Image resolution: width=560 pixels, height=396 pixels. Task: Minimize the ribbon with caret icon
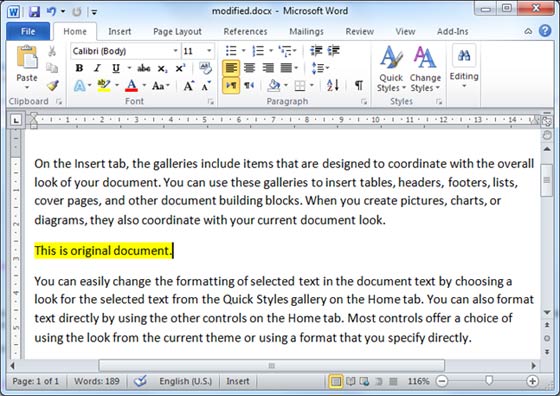click(x=528, y=31)
